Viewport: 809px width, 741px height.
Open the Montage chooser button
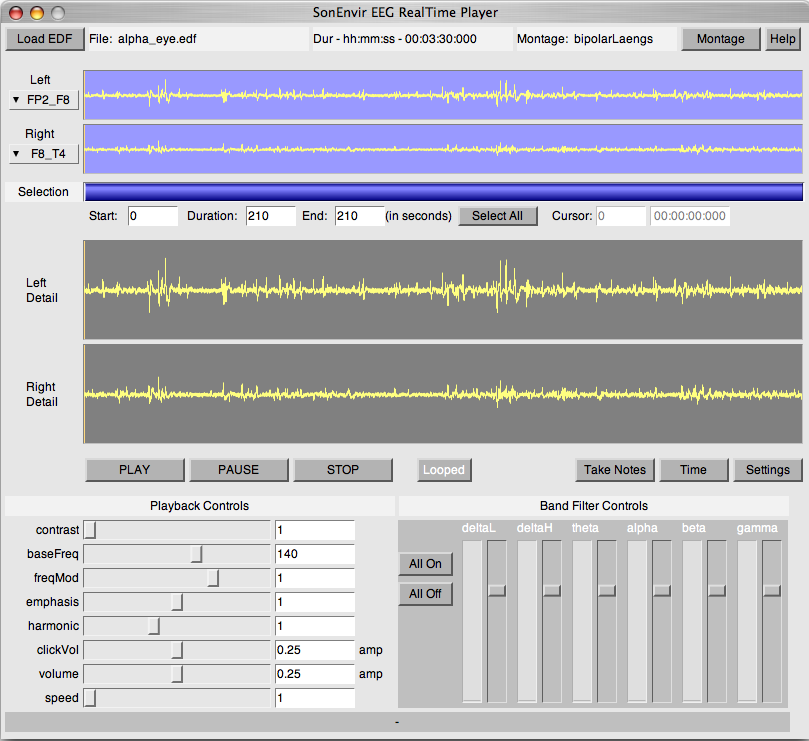720,39
